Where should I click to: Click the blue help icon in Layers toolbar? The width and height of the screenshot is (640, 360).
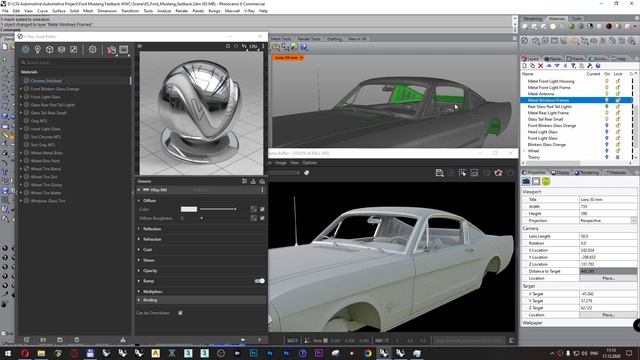[x=598, y=66]
